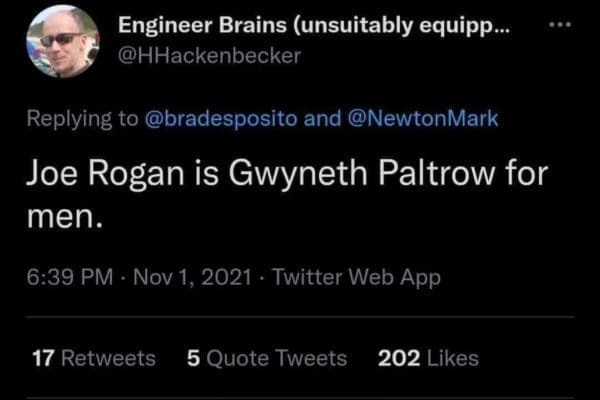This screenshot has width=600, height=400.
Task: Click the @HHackenbecker handle
Action: [x=209, y=56]
